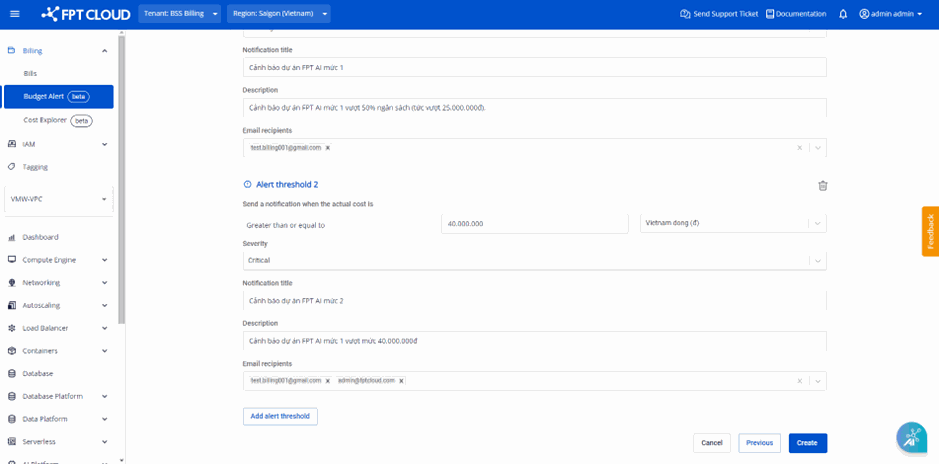Open the AI assistant floating icon
939x464 pixels.
[x=911, y=438]
